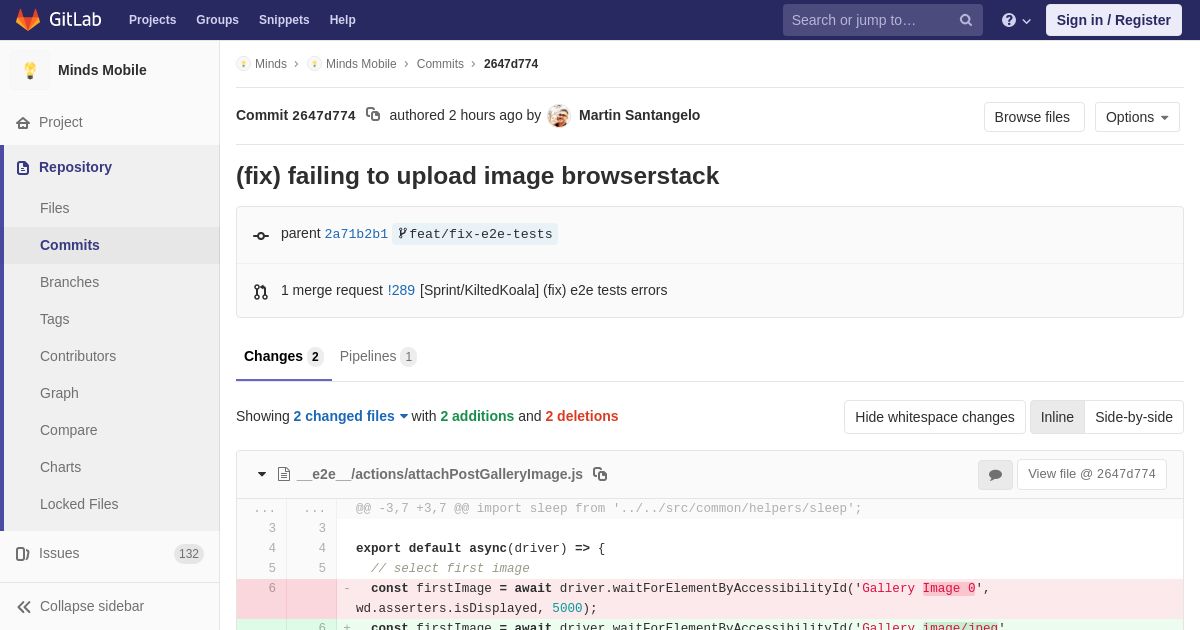Open the Projects menu in navbar

pos(152,20)
